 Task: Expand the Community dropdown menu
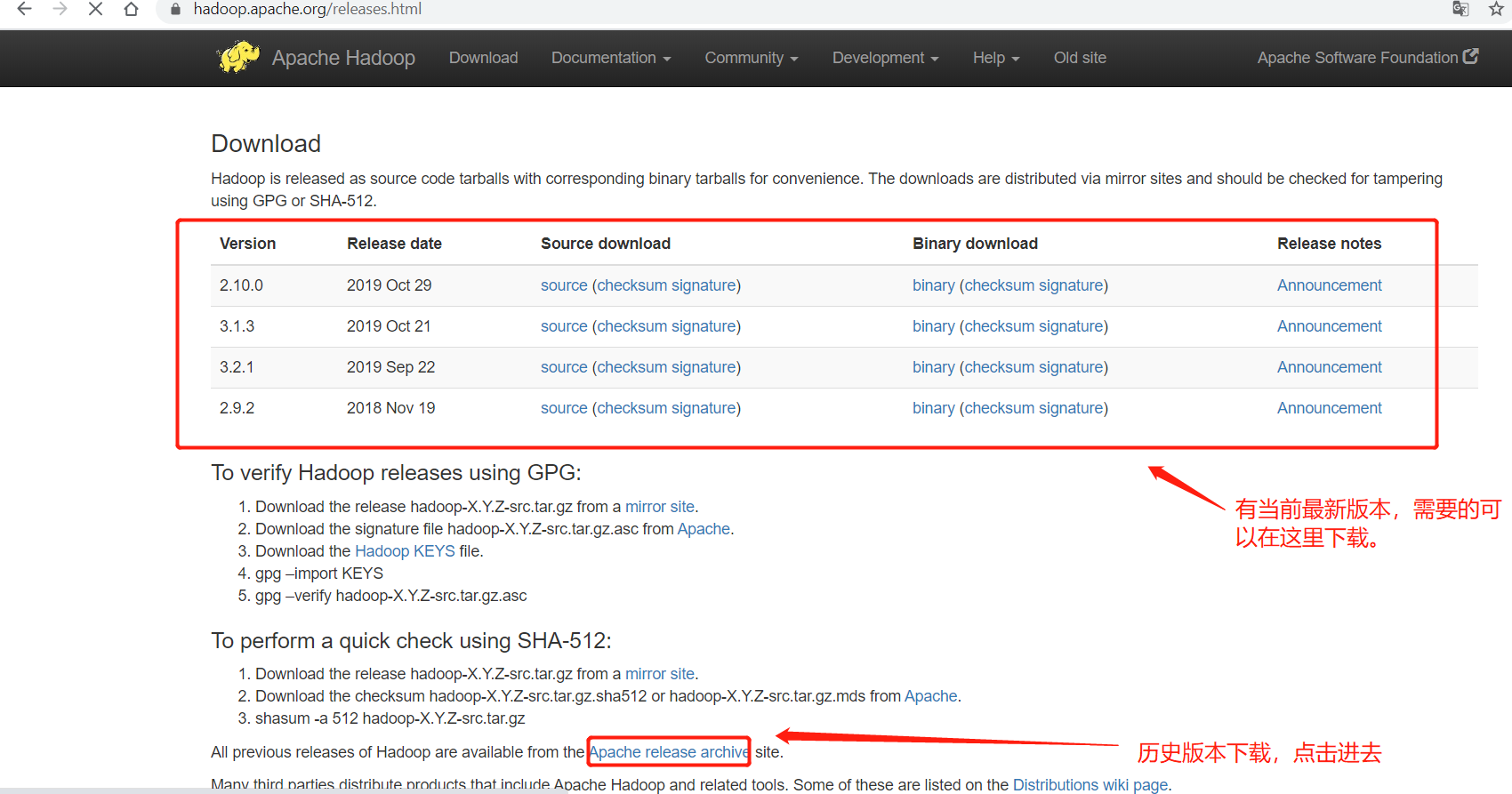pos(752,58)
